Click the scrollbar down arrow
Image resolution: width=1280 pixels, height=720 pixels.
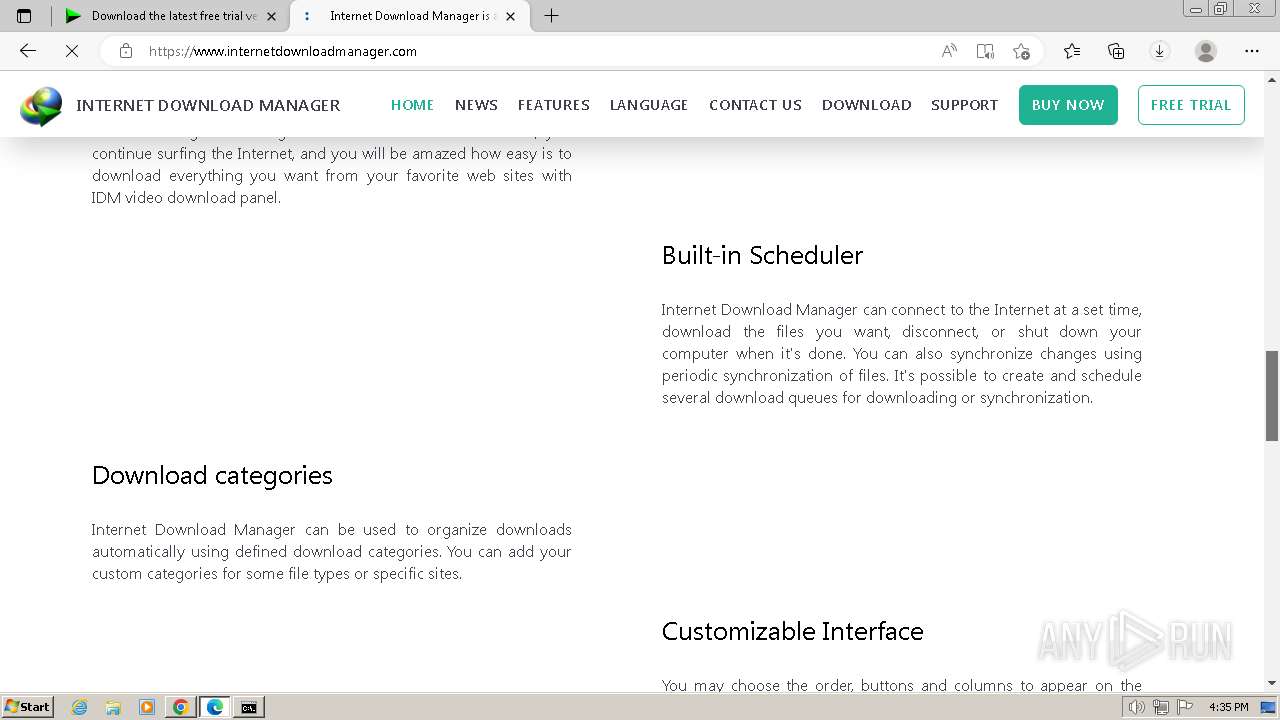pyautogui.click(x=1272, y=684)
